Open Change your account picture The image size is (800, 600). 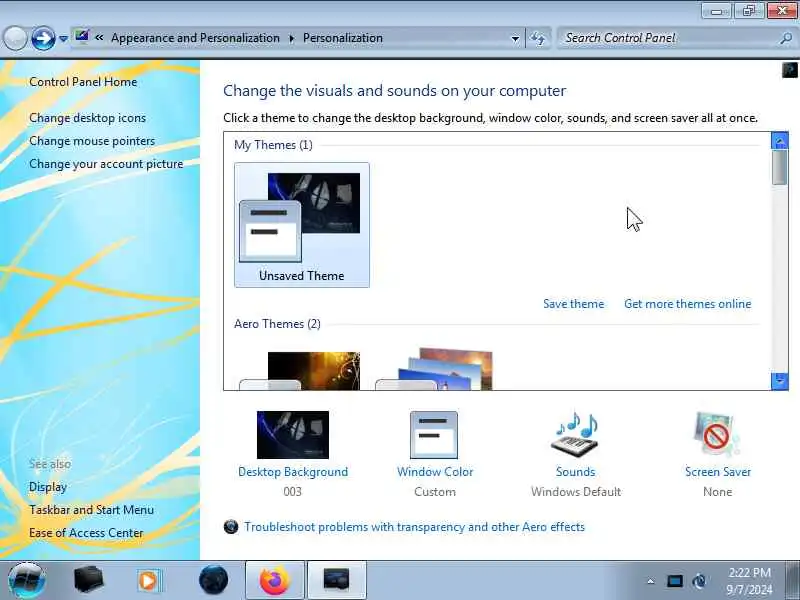click(106, 164)
